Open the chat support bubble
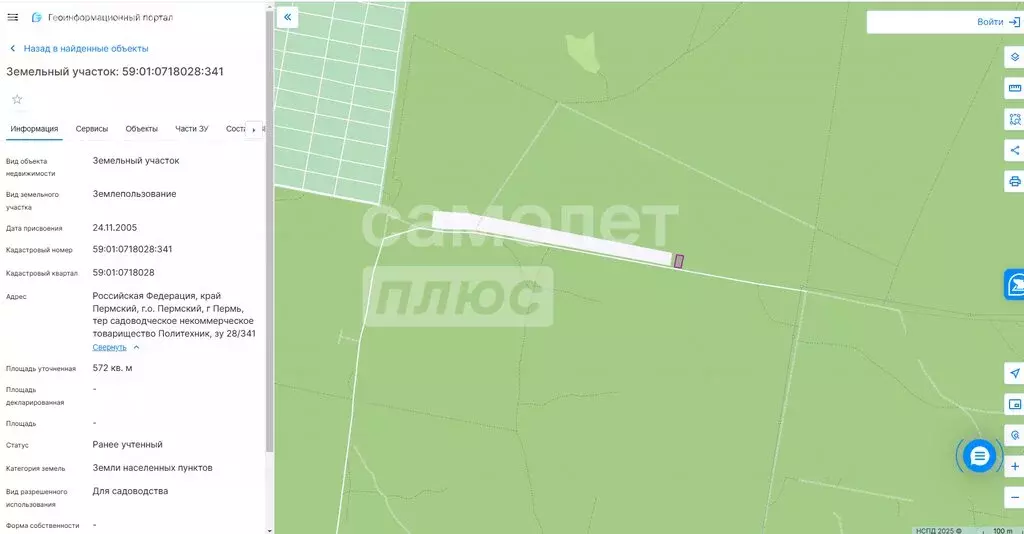 (x=979, y=456)
